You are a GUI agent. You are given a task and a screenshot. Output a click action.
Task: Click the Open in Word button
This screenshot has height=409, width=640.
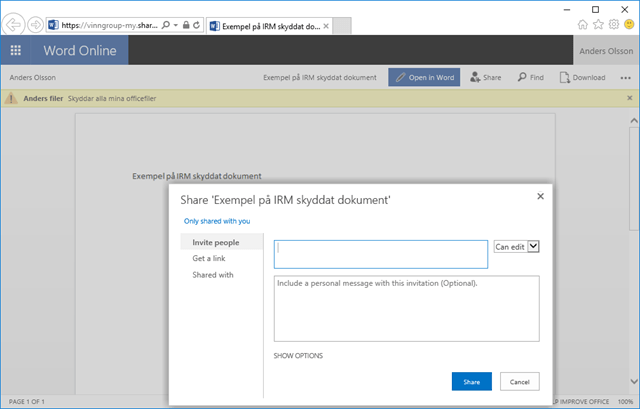(x=425, y=77)
